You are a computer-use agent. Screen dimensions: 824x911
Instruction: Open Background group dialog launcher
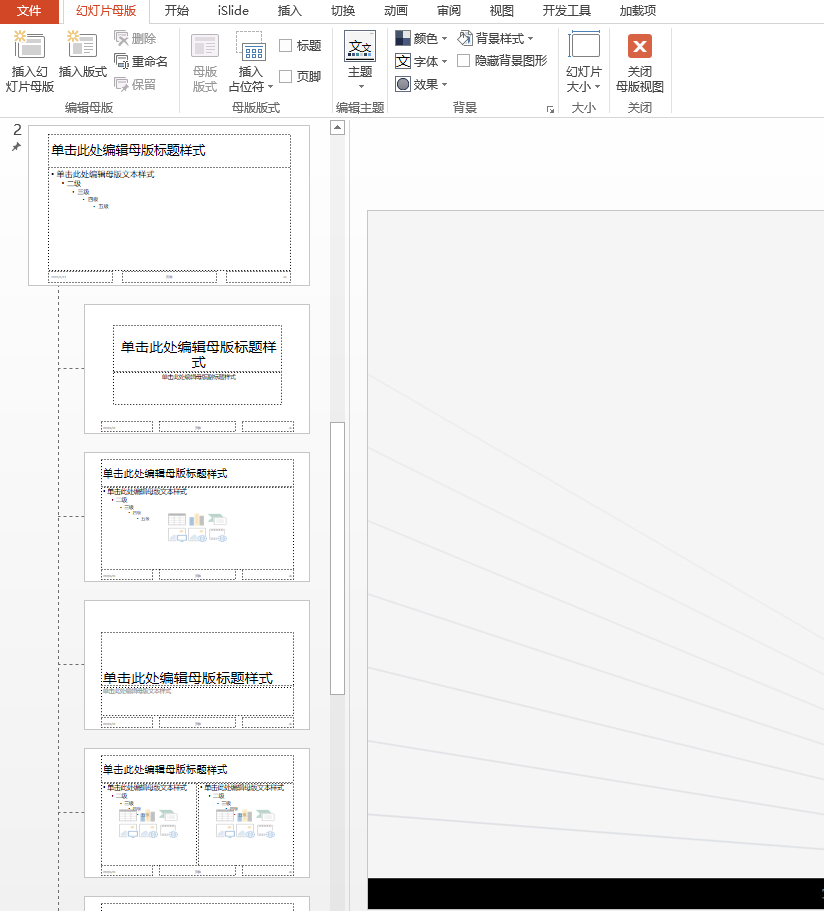550,109
